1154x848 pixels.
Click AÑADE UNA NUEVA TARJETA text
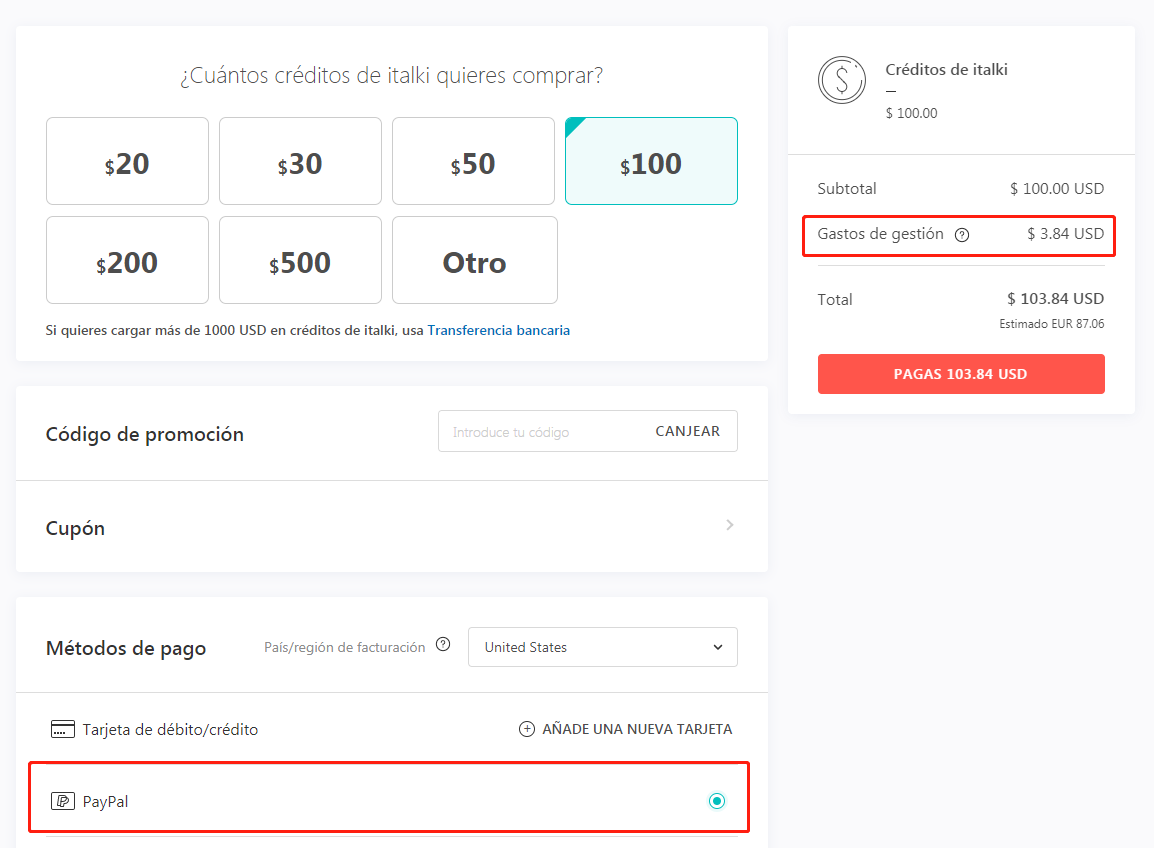pyautogui.click(x=637, y=729)
